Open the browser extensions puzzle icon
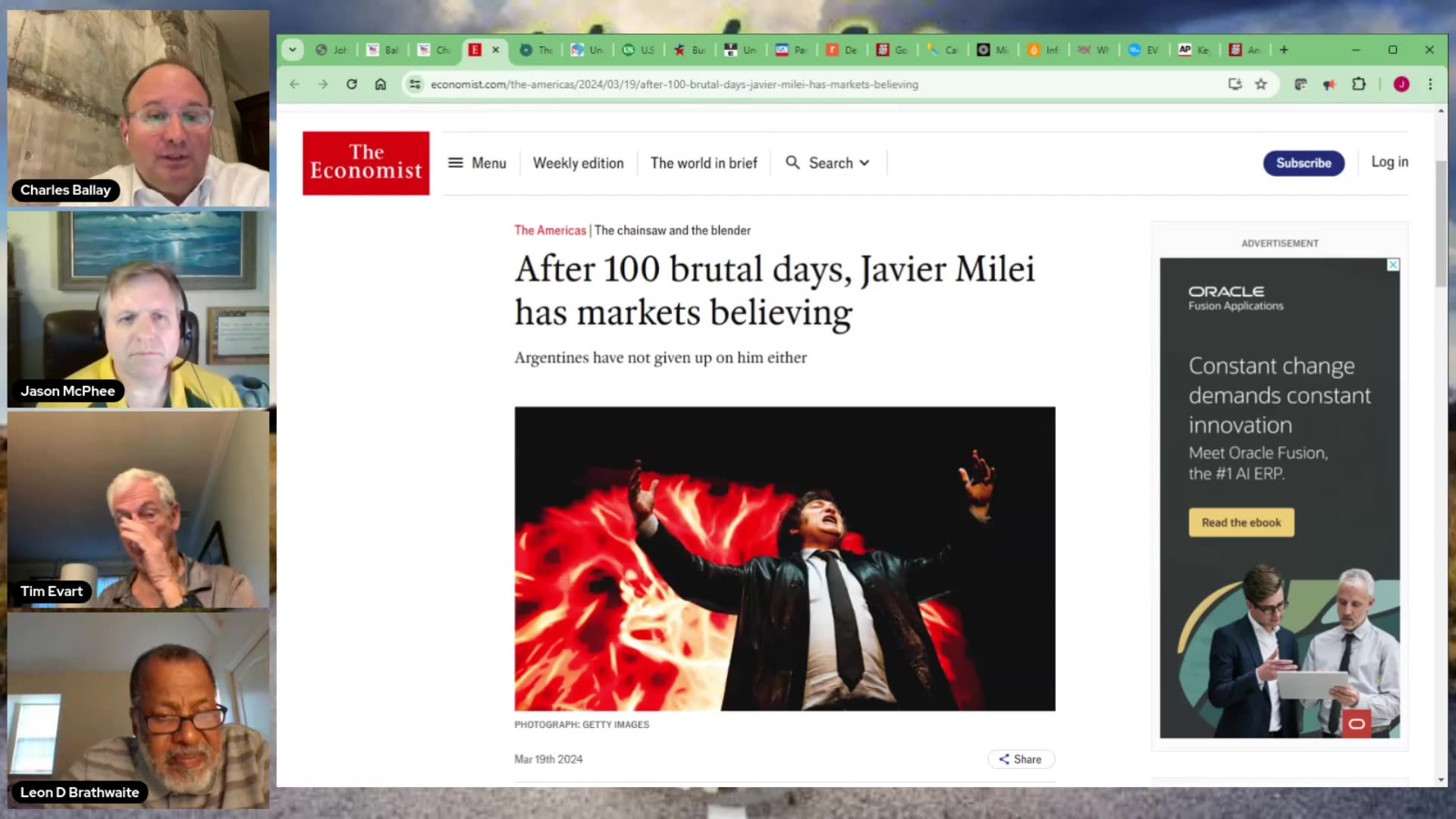 click(1359, 84)
